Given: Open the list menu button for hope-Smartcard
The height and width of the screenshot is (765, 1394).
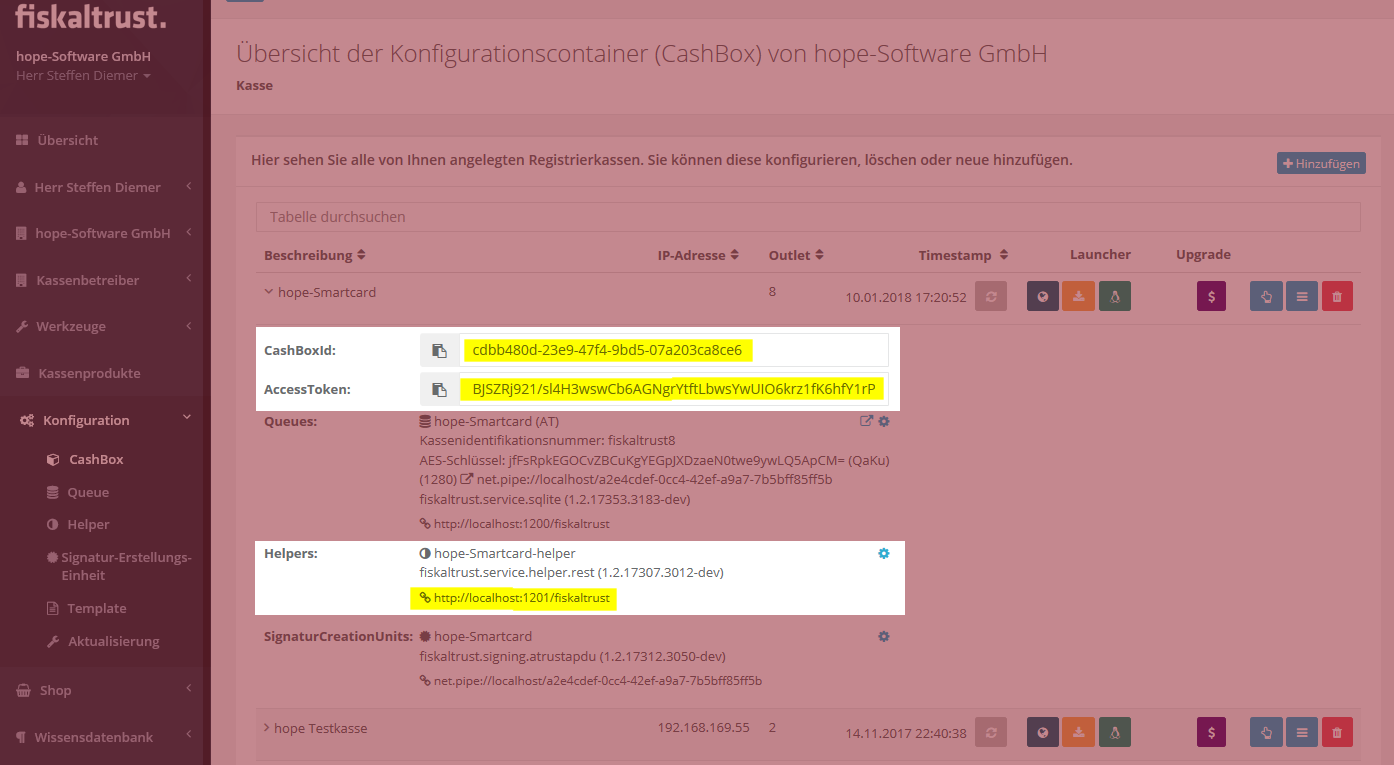Looking at the screenshot, I should pos(1302,297).
